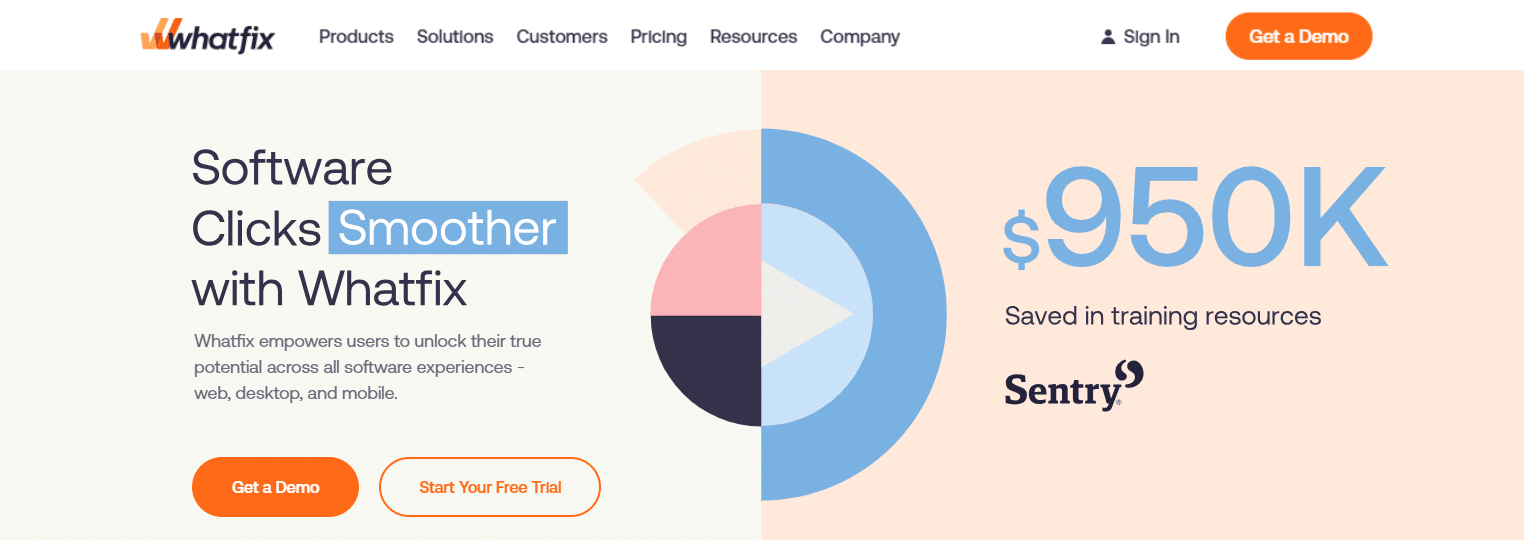Go to the Pricing page
Viewport: 1524px width, 540px height.
point(659,37)
